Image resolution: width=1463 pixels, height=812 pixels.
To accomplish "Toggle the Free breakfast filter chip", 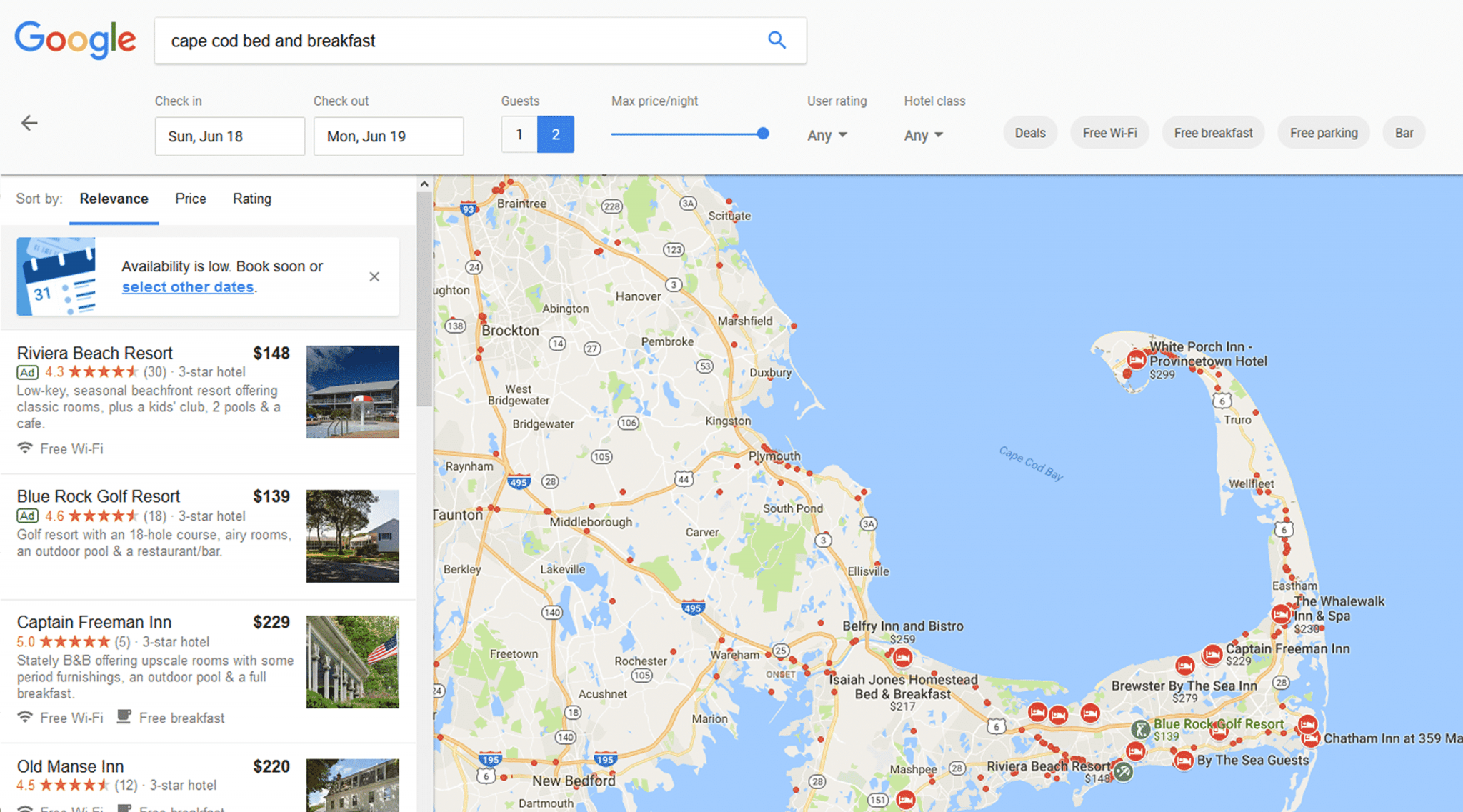I will point(1213,133).
